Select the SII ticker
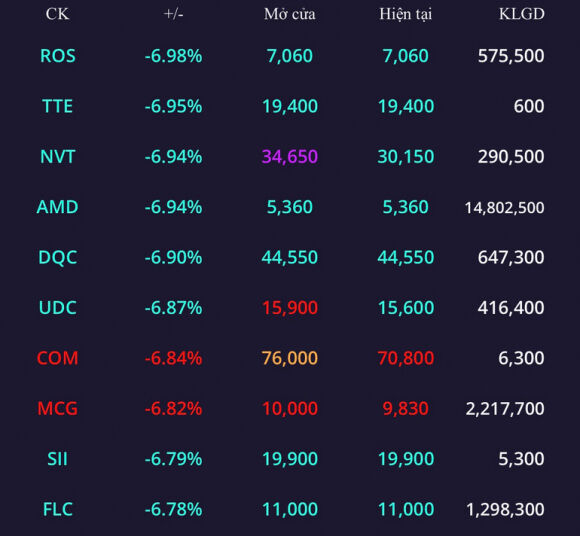The height and width of the screenshot is (536, 580). click(x=58, y=459)
